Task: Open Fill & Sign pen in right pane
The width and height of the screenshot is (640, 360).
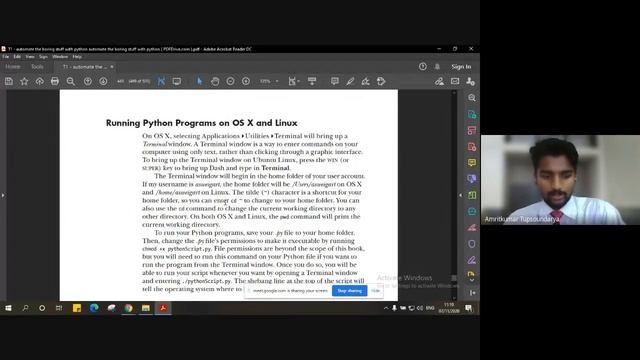Action: point(472,260)
